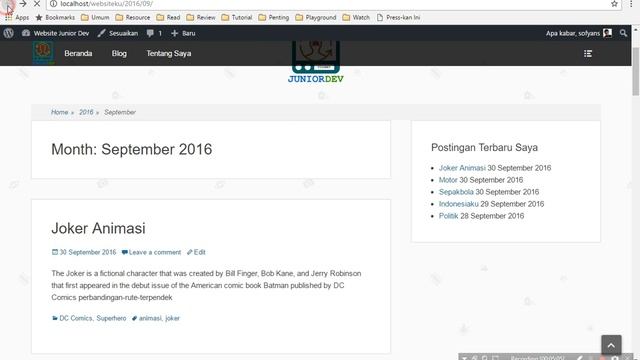The height and width of the screenshot is (360, 640).
Task: Open the DC Comics category link
Action: coord(76,318)
